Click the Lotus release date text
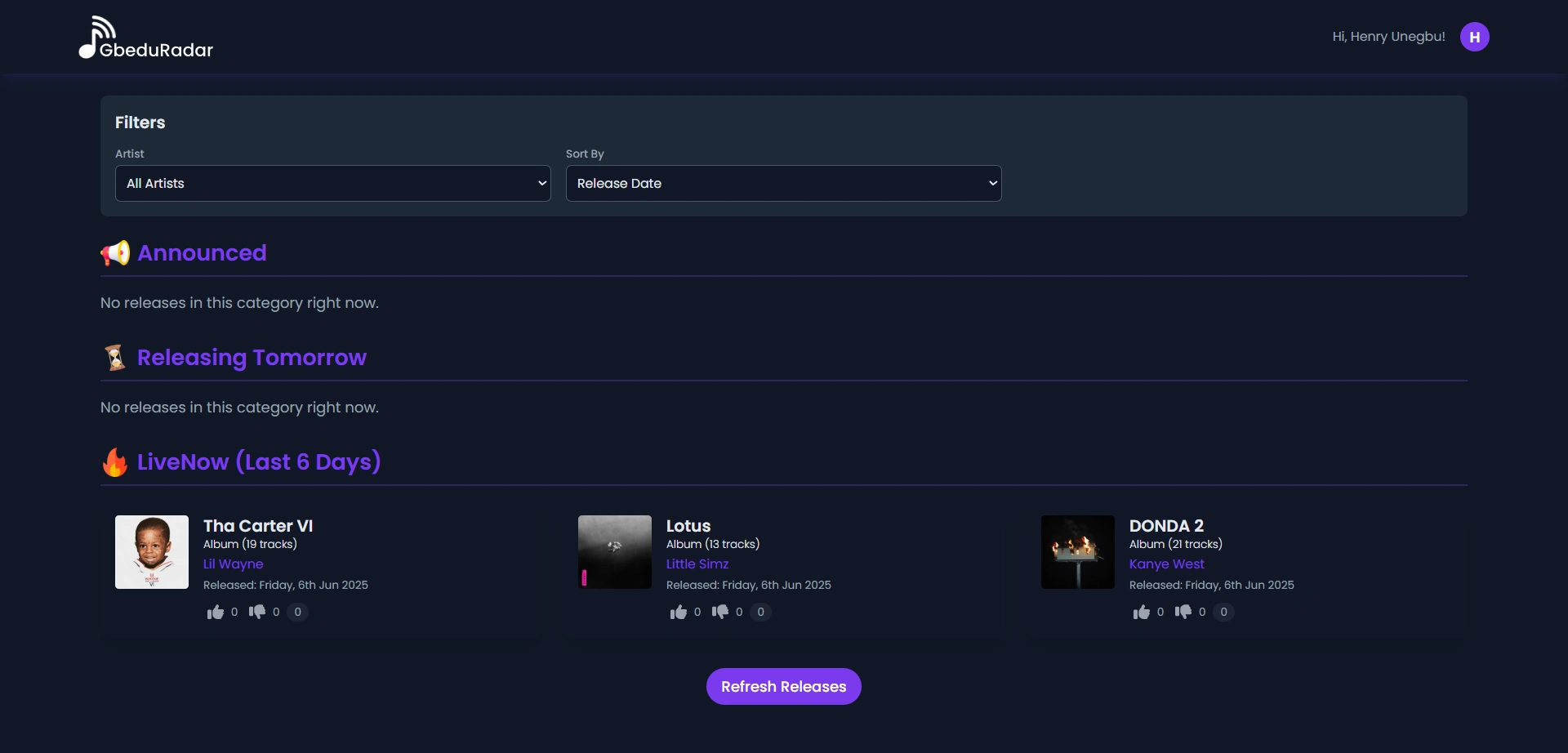Viewport: 1568px width, 753px height. pyautogui.click(x=749, y=586)
